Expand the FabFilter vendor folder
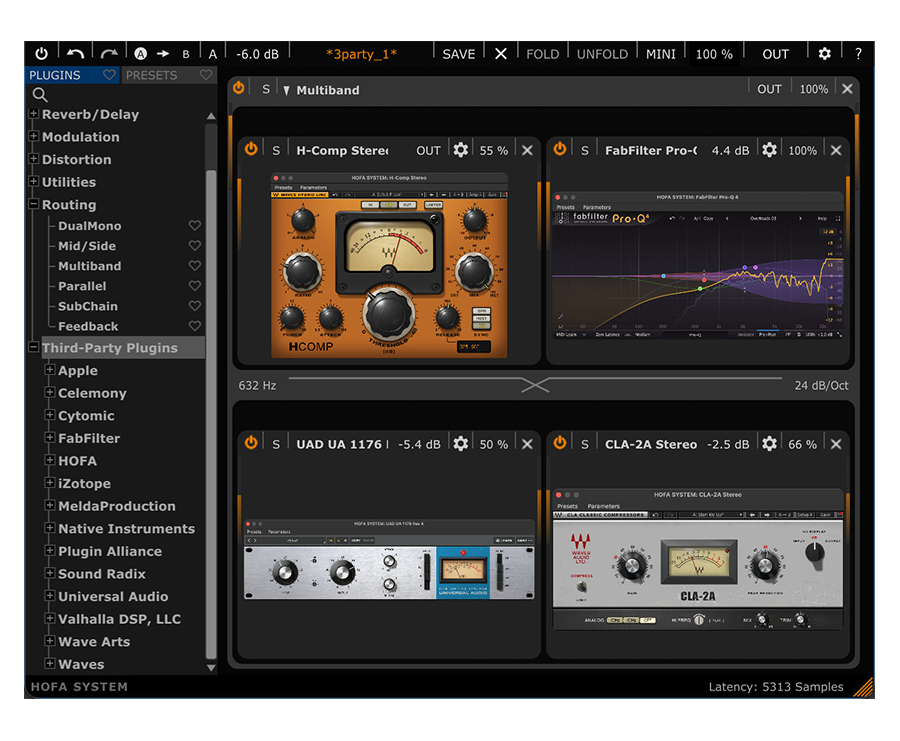 tap(50, 437)
